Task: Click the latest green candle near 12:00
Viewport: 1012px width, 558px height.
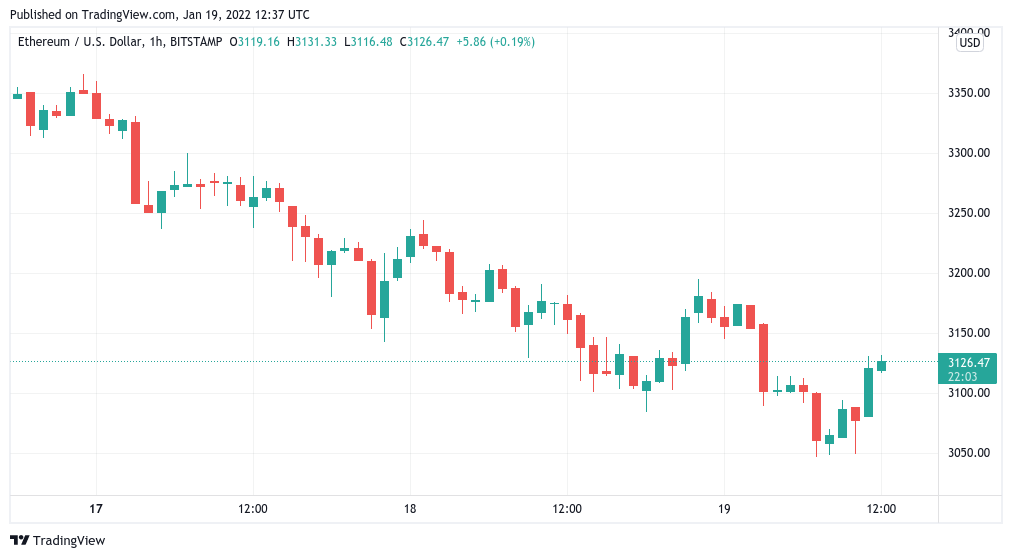Action: [882, 365]
